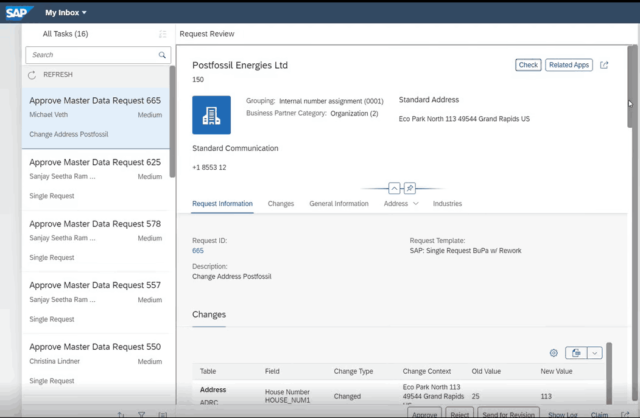Click the REFRESH circular arrow icon
The height and width of the screenshot is (418, 640).
click(x=32, y=75)
